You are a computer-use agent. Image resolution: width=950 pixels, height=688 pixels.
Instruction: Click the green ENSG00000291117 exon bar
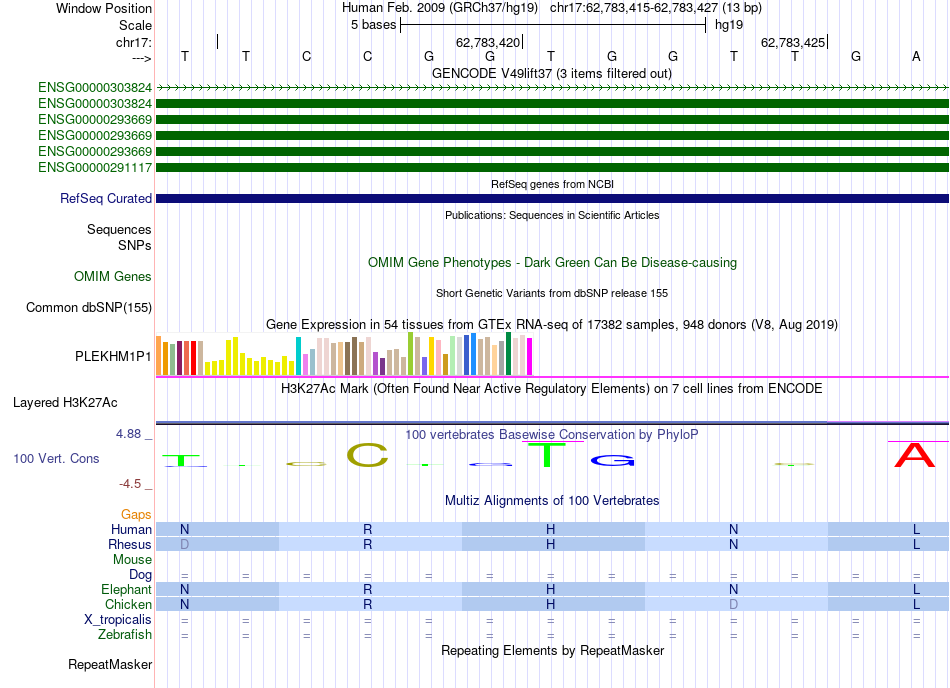click(552, 167)
